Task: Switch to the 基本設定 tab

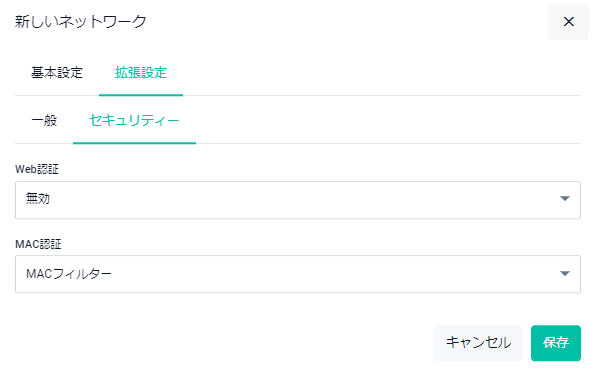Action: pos(57,72)
